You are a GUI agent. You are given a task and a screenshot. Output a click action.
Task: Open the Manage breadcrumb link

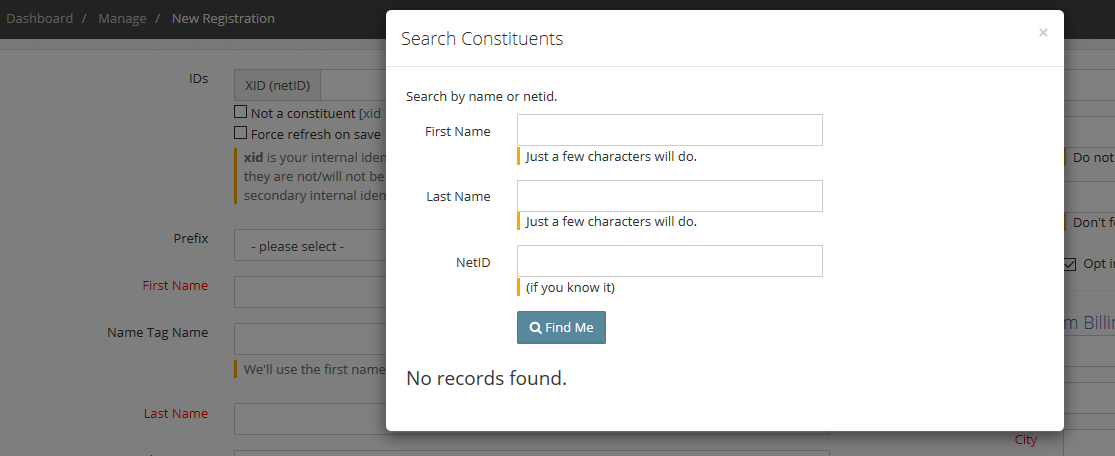point(122,18)
